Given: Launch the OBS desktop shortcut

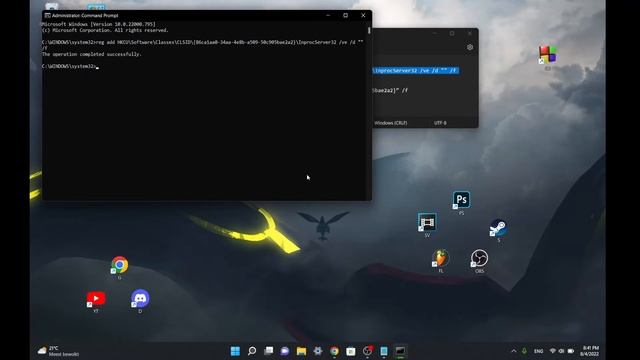Looking at the screenshot, I should (x=479, y=258).
